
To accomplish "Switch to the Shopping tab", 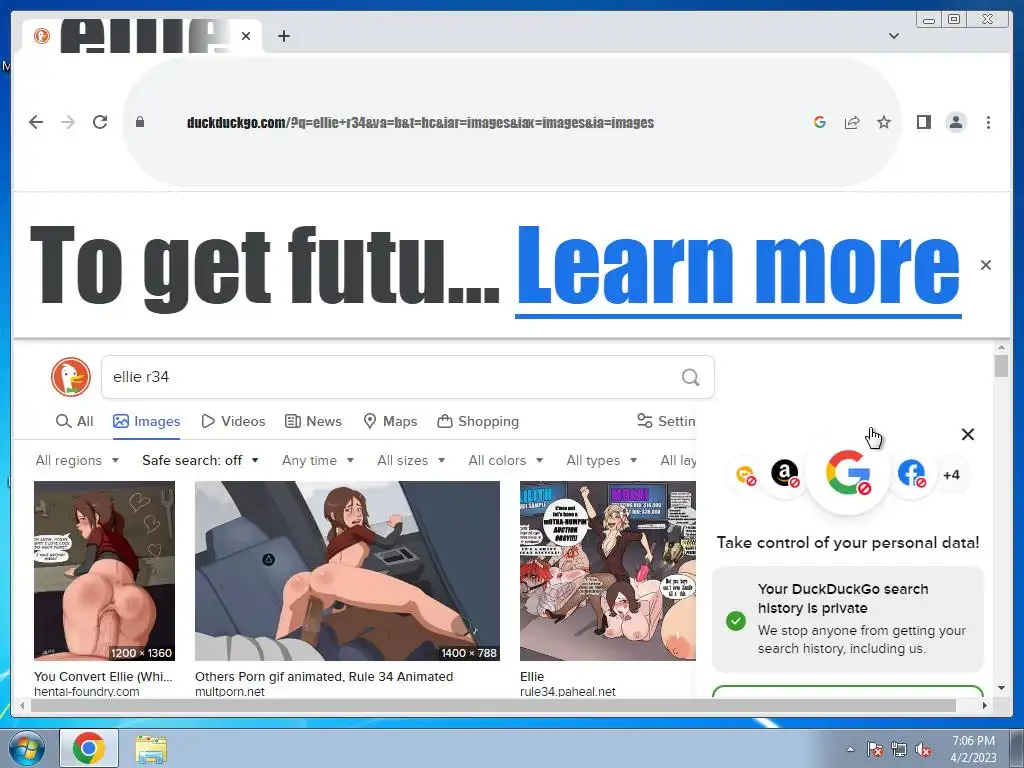I will click(478, 421).
